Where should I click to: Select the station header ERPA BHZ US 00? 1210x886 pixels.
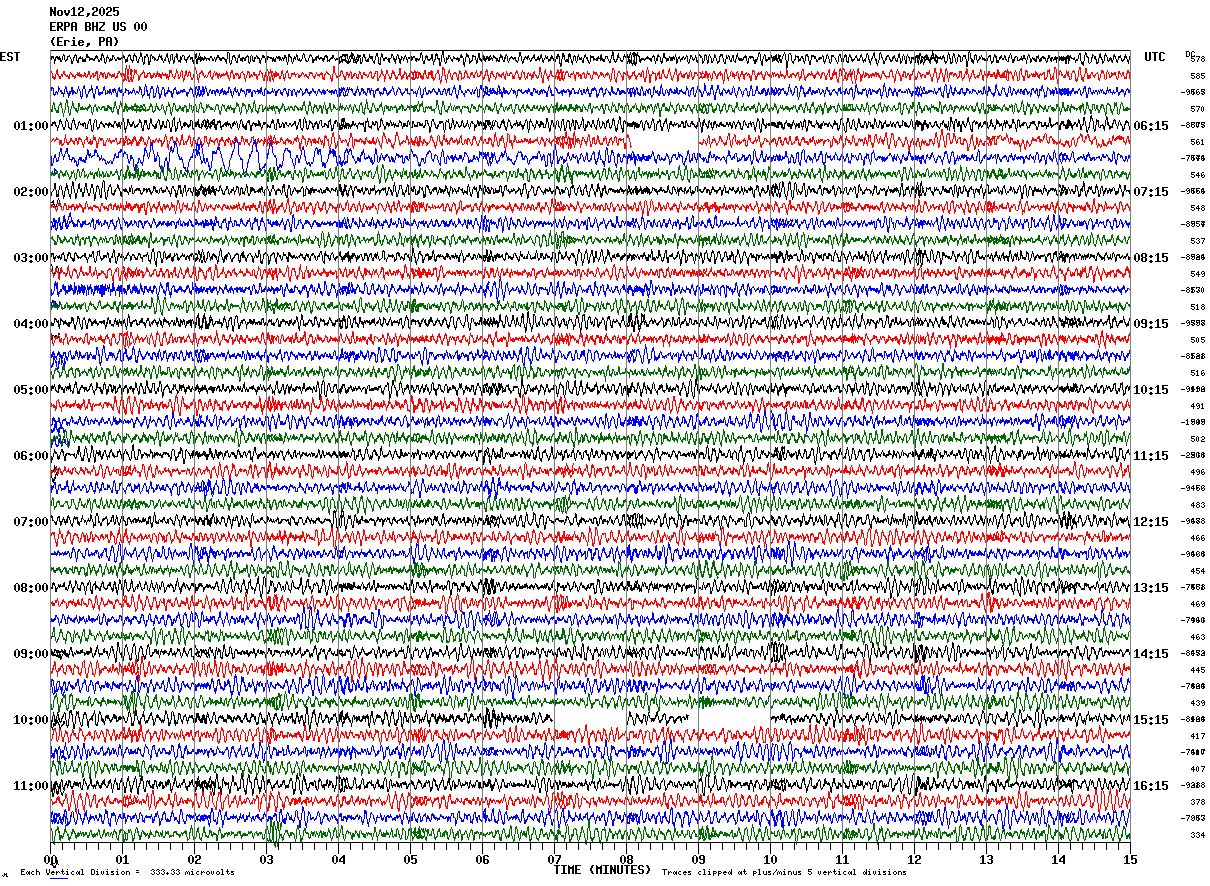pos(98,27)
